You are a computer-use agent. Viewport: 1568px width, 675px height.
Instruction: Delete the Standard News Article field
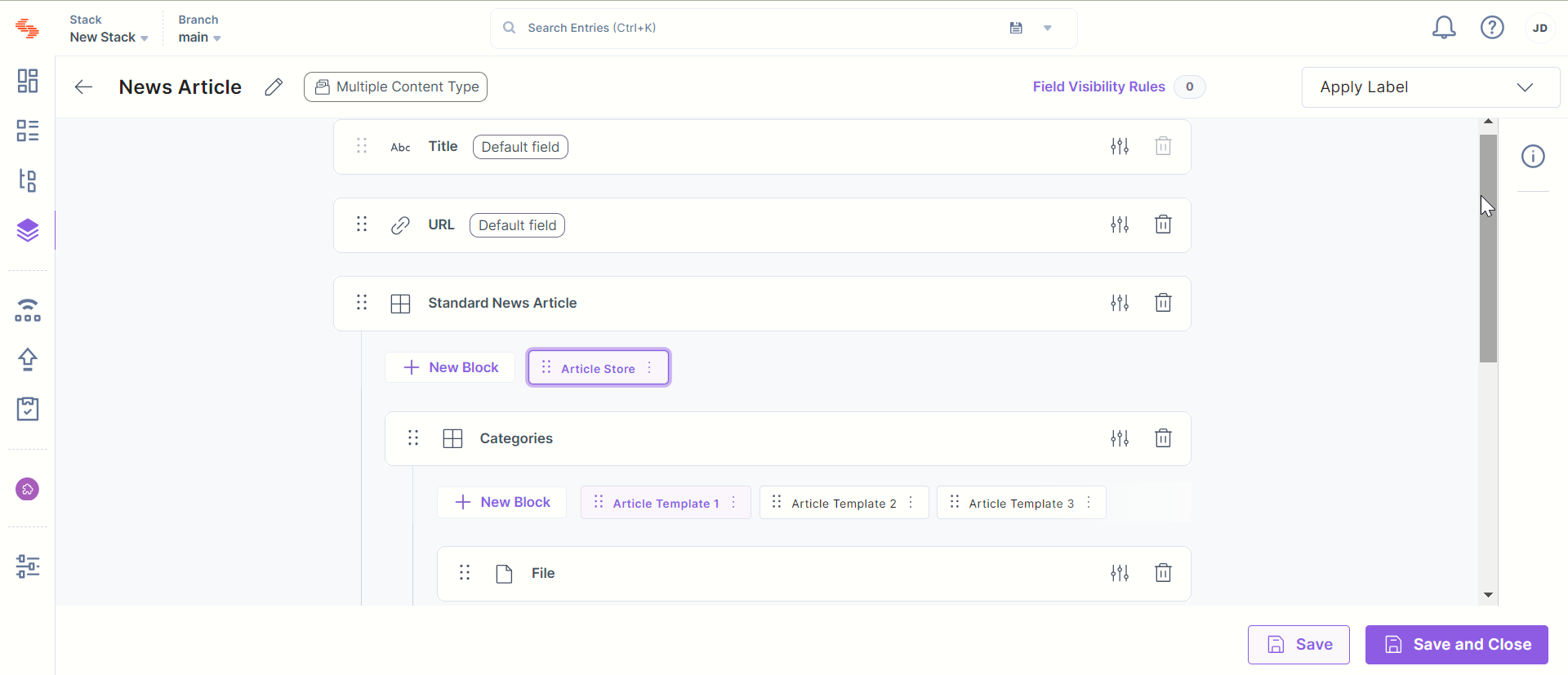click(1163, 303)
